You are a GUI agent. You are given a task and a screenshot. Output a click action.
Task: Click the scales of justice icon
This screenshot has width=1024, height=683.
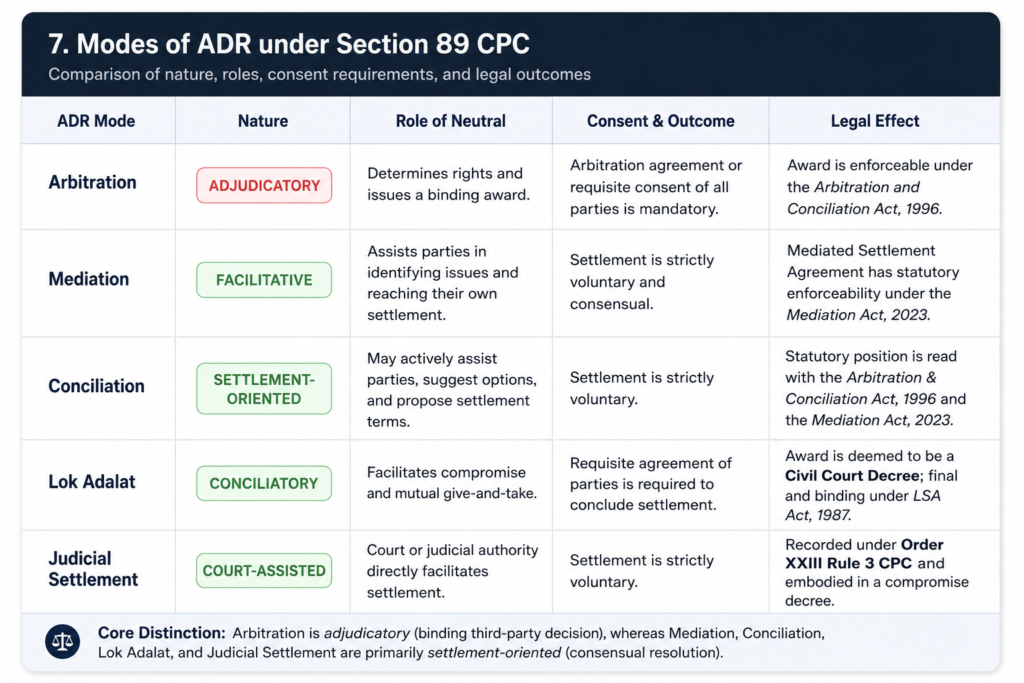(x=63, y=641)
